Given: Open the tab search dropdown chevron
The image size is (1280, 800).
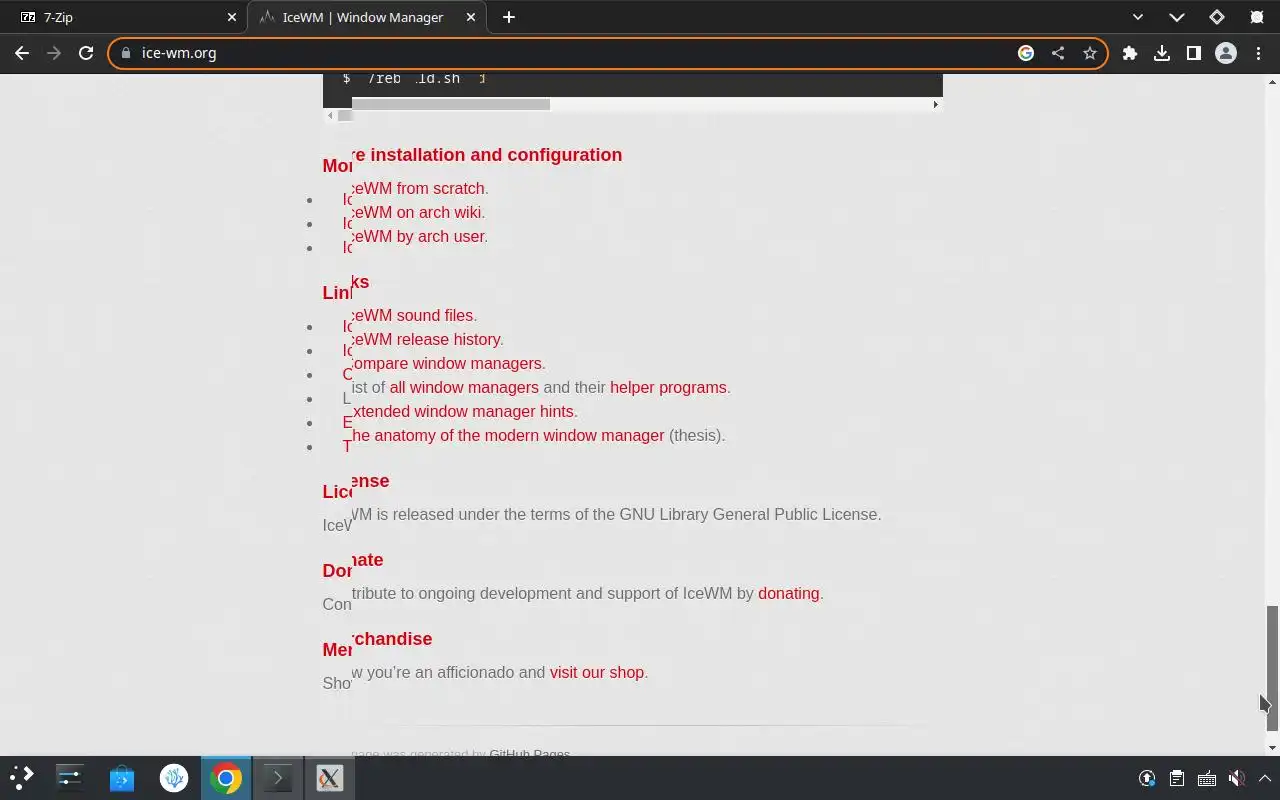Looking at the screenshot, I should tap(1138, 17).
